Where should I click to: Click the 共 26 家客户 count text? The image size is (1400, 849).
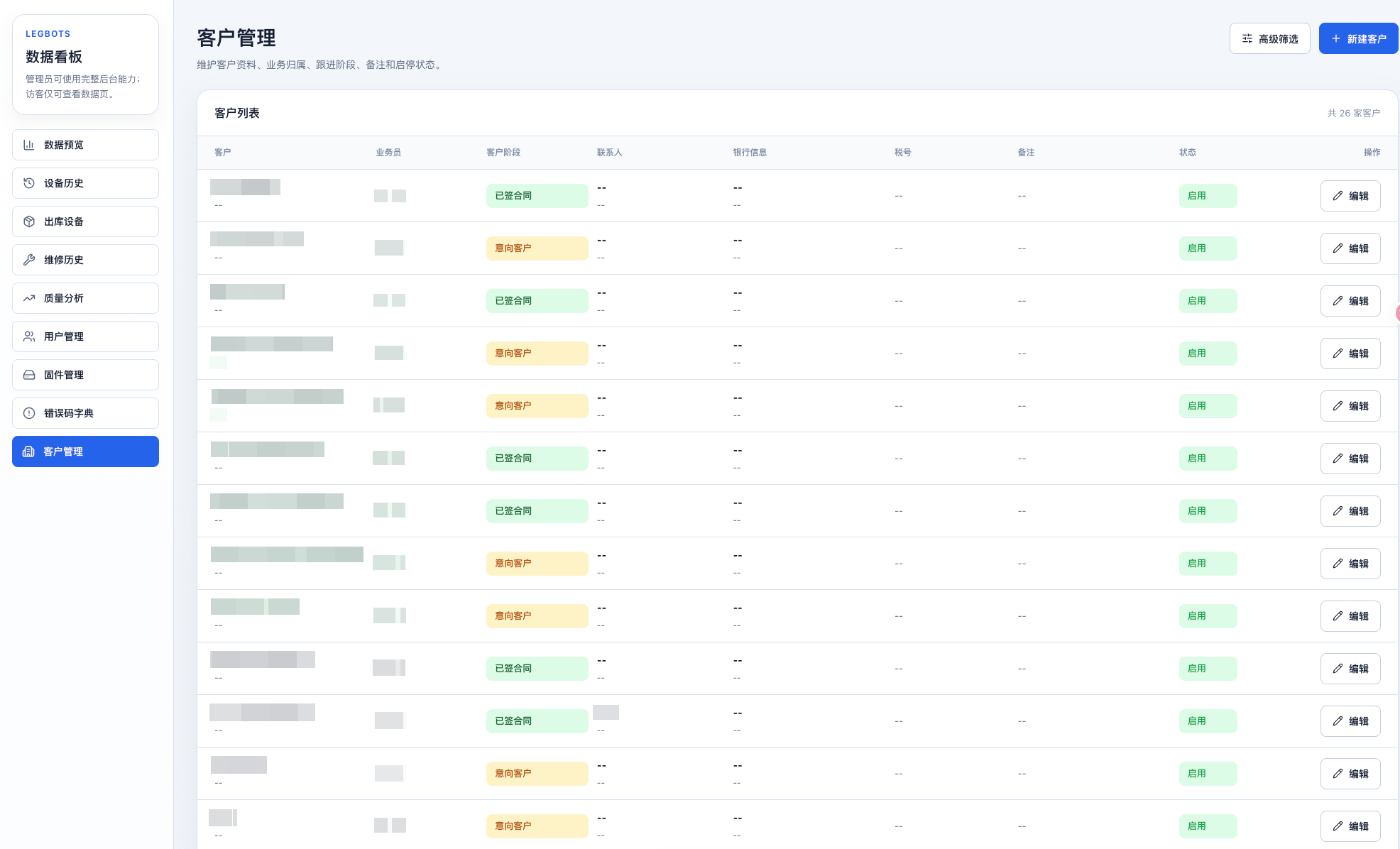pyautogui.click(x=1354, y=114)
